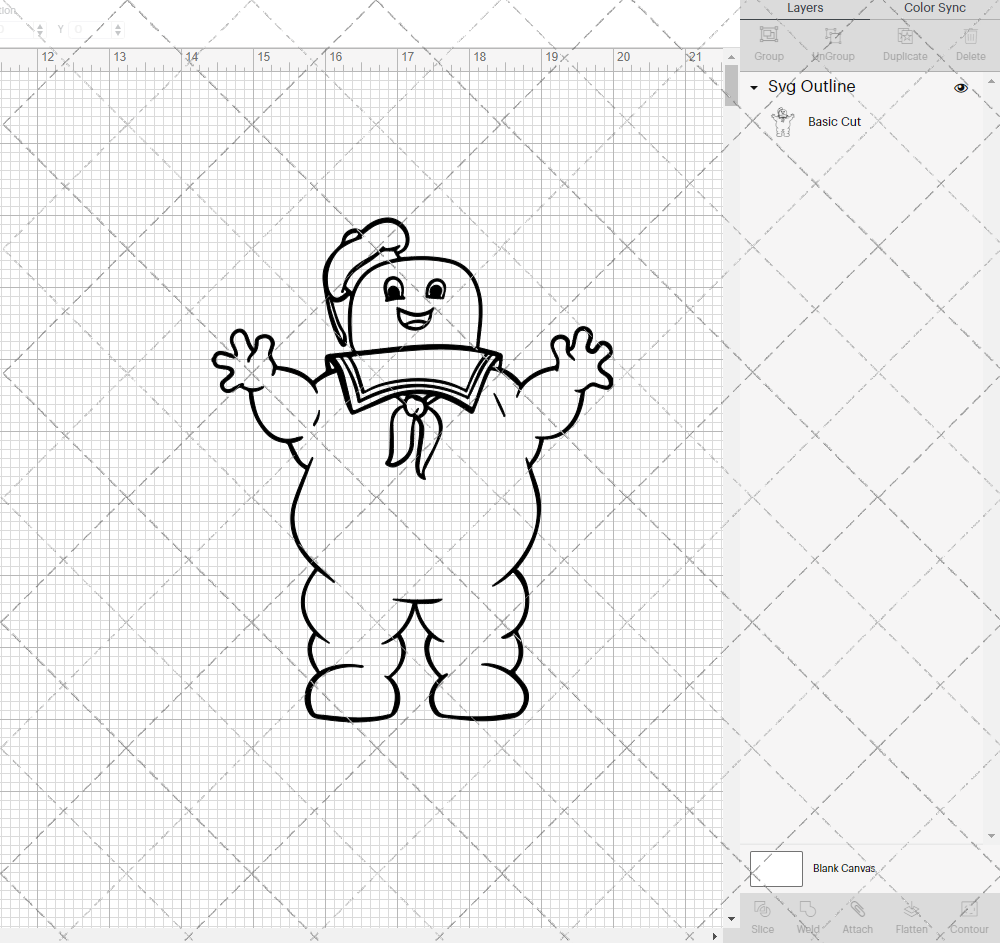This screenshot has width=1000, height=943.
Task: Select the Basic Cut label
Action: [834, 122]
